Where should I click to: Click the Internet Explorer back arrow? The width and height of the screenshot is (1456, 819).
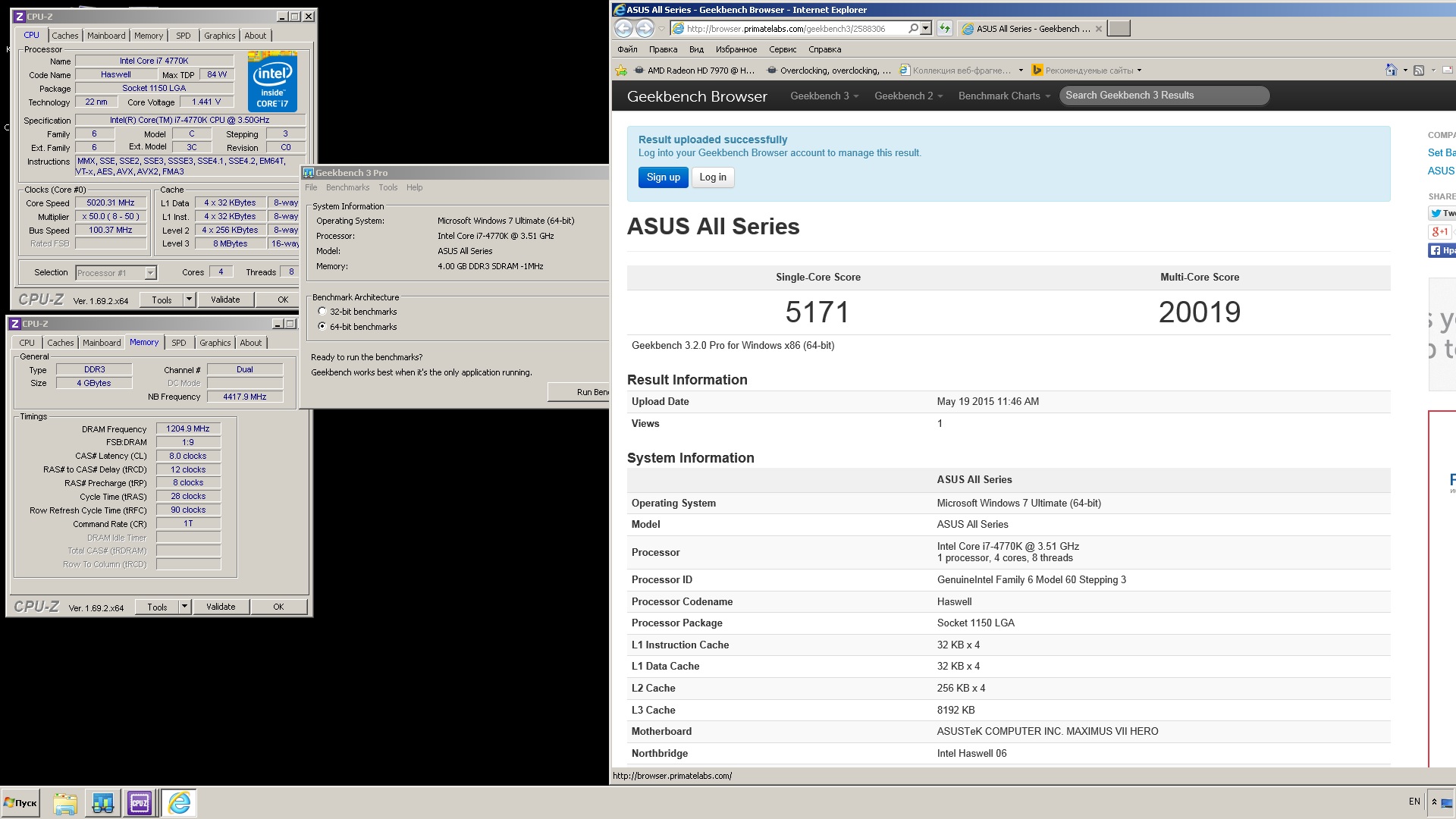623,29
